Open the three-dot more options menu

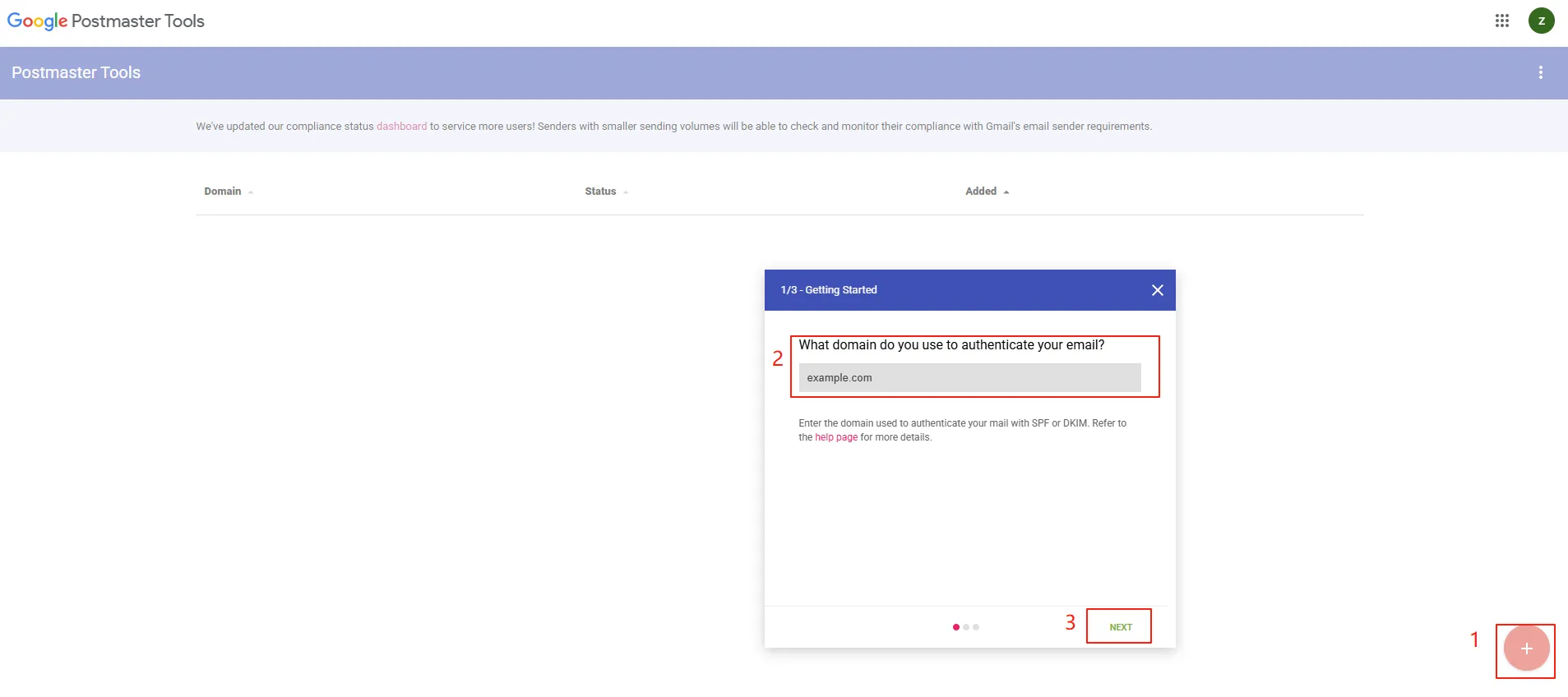[1540, 72]
